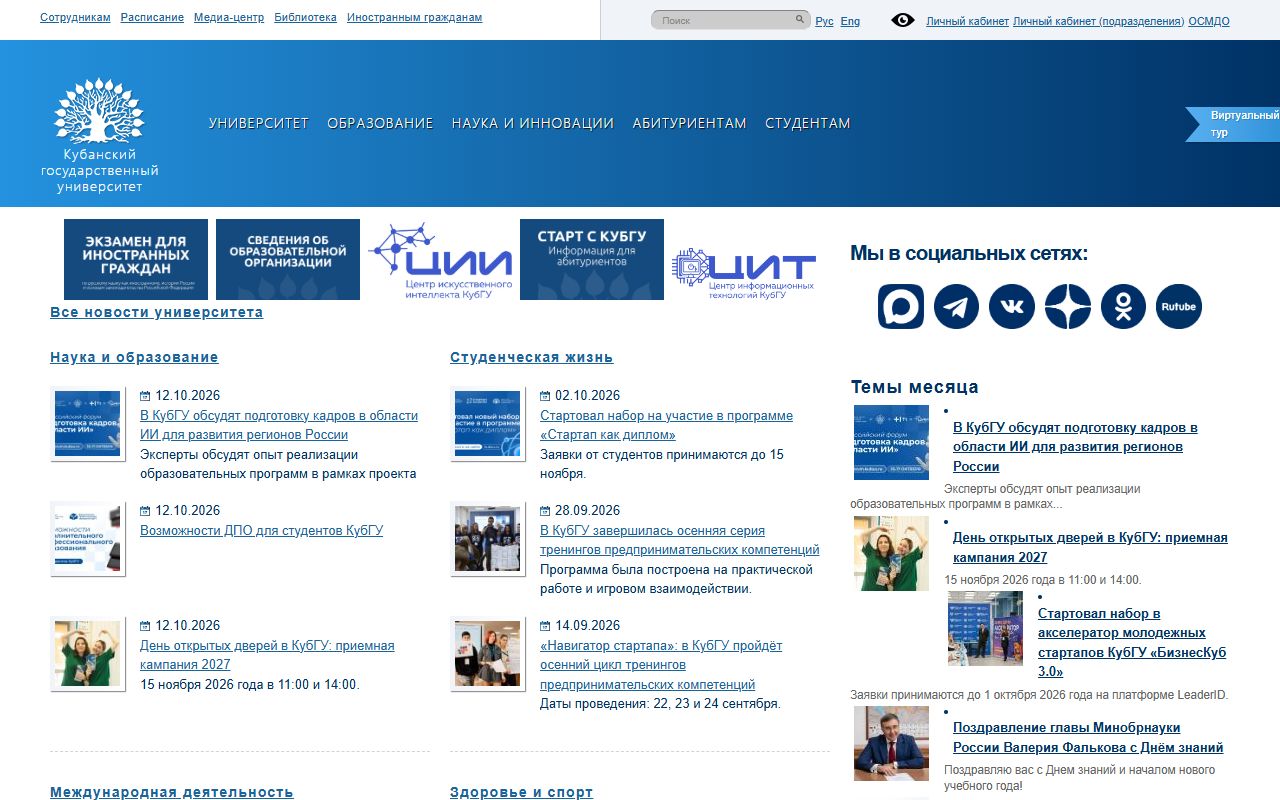The height and width of the screenshot is (800, 1280).
Task: Open the Личный кабинет (подразделения) link
Action: click(1098, 21)
